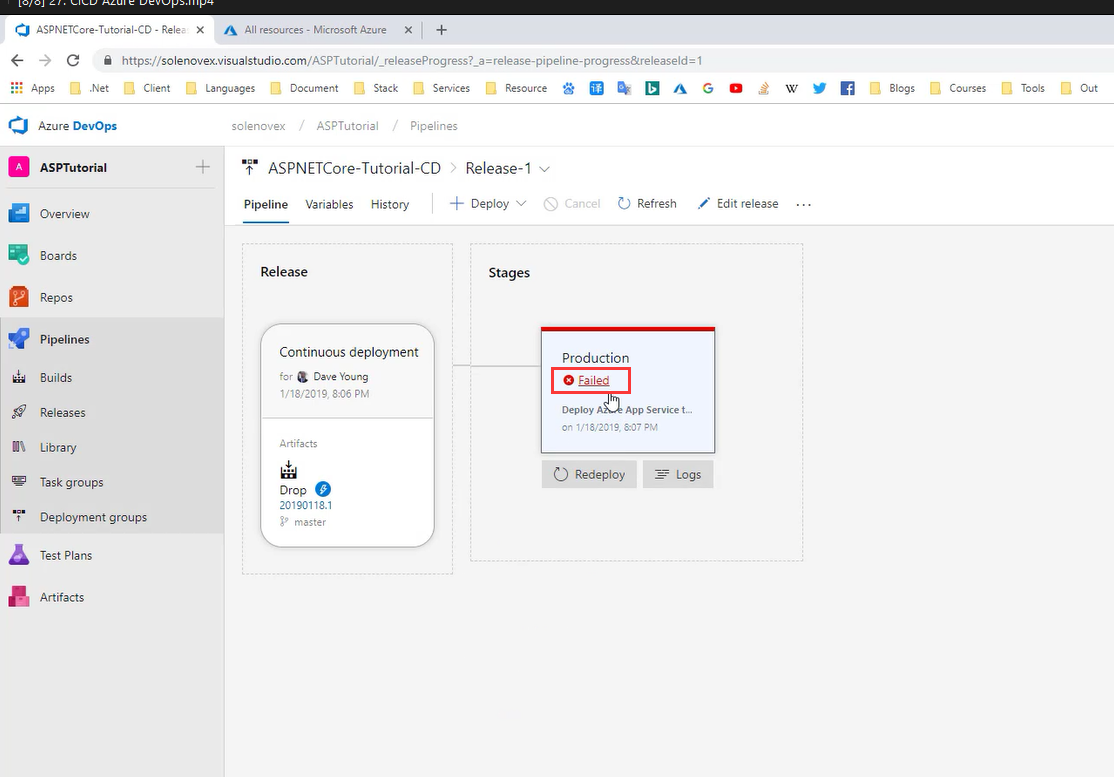Open the more actions ellipsis menu
1114x777 pixels.
[804, 204]
